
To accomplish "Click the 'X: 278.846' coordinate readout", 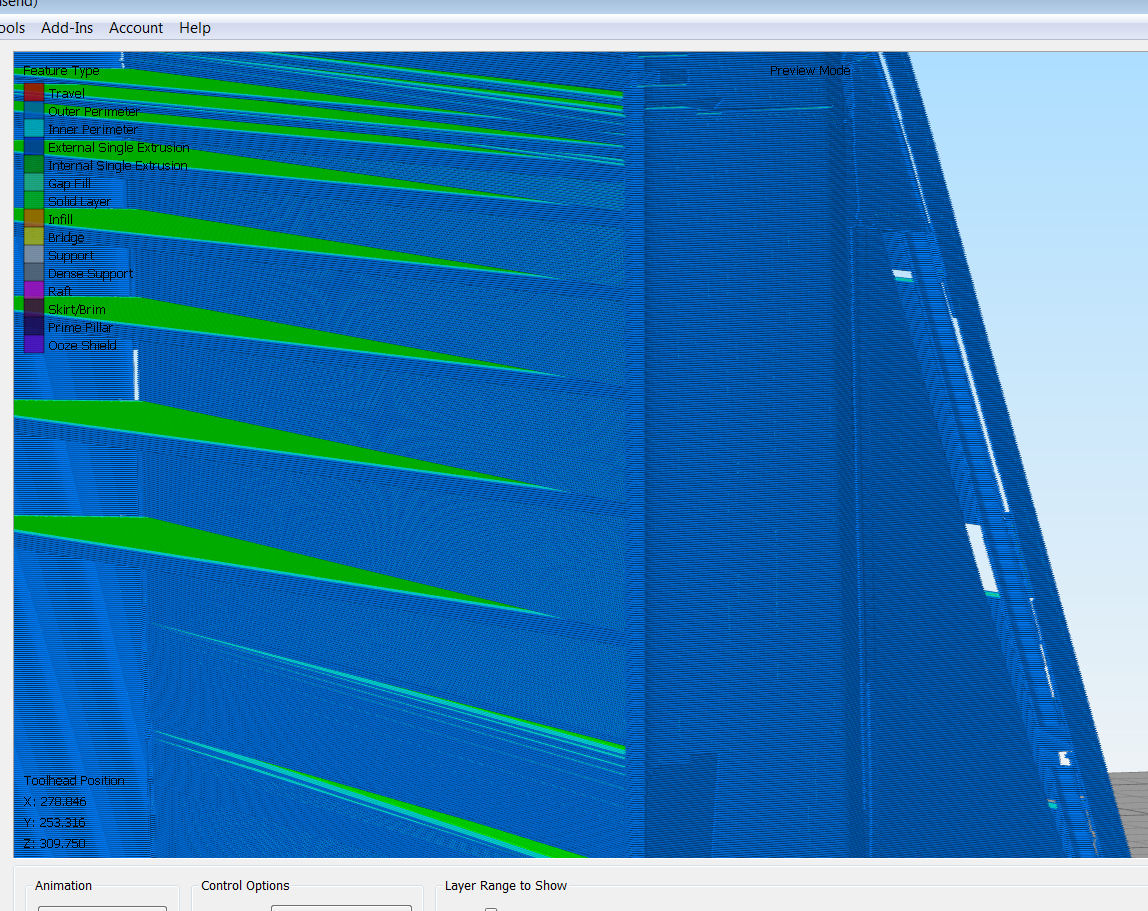I will pos(55,801).
